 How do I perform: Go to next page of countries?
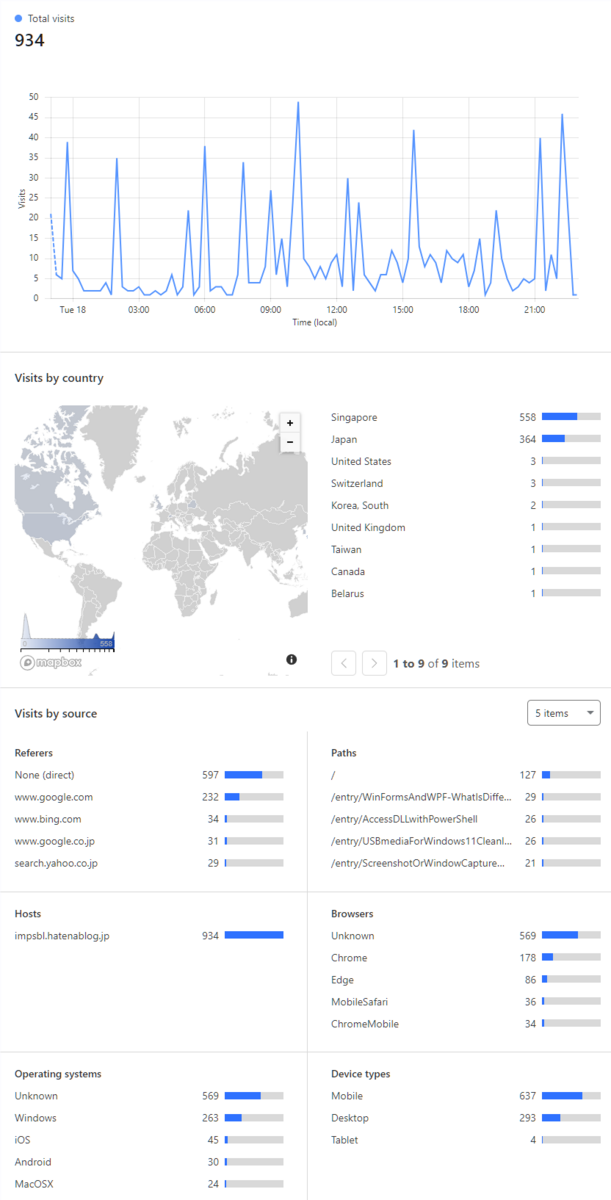coord(374,663)
